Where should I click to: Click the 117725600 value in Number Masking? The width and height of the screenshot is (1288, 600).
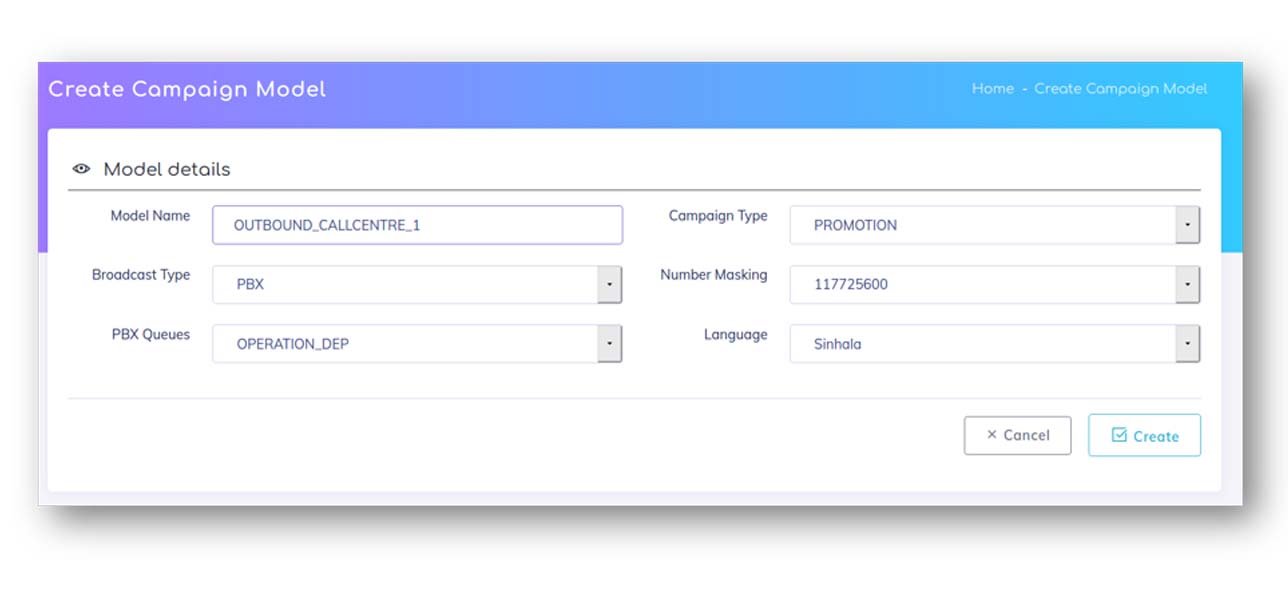[x=850, y=284]
